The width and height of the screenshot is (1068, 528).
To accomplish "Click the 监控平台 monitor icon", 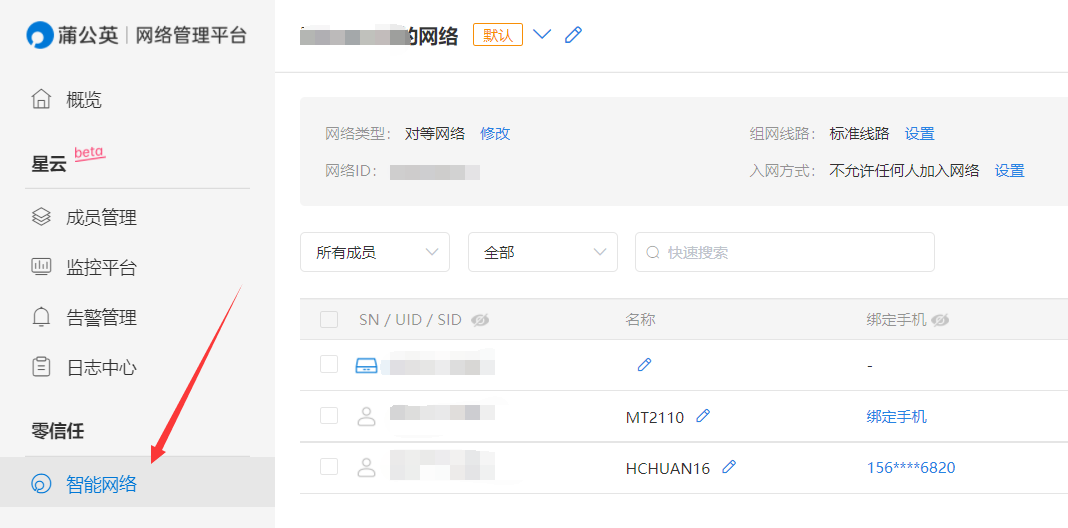I will click(42, 266).
